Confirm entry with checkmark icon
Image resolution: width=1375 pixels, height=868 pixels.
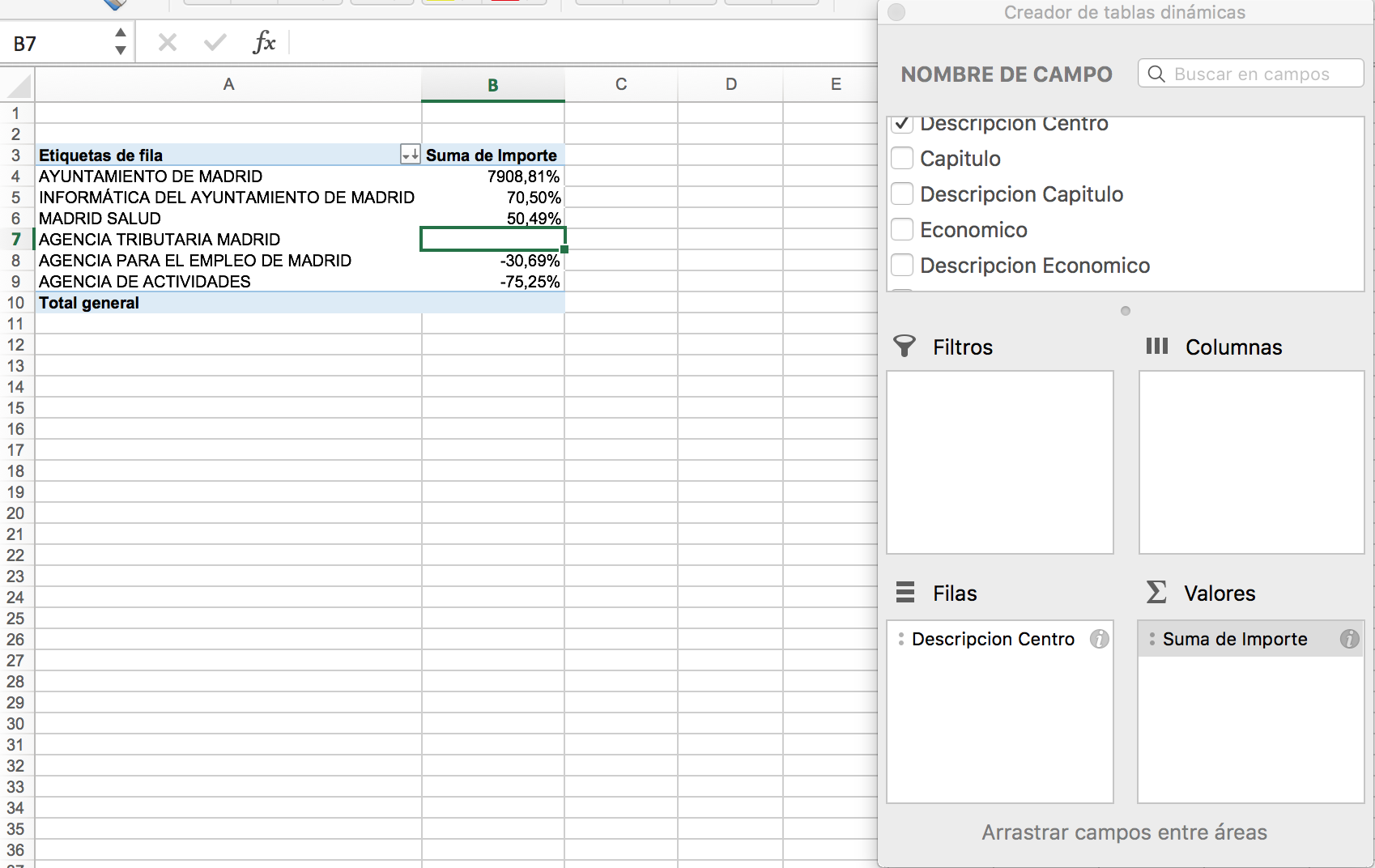215,42
